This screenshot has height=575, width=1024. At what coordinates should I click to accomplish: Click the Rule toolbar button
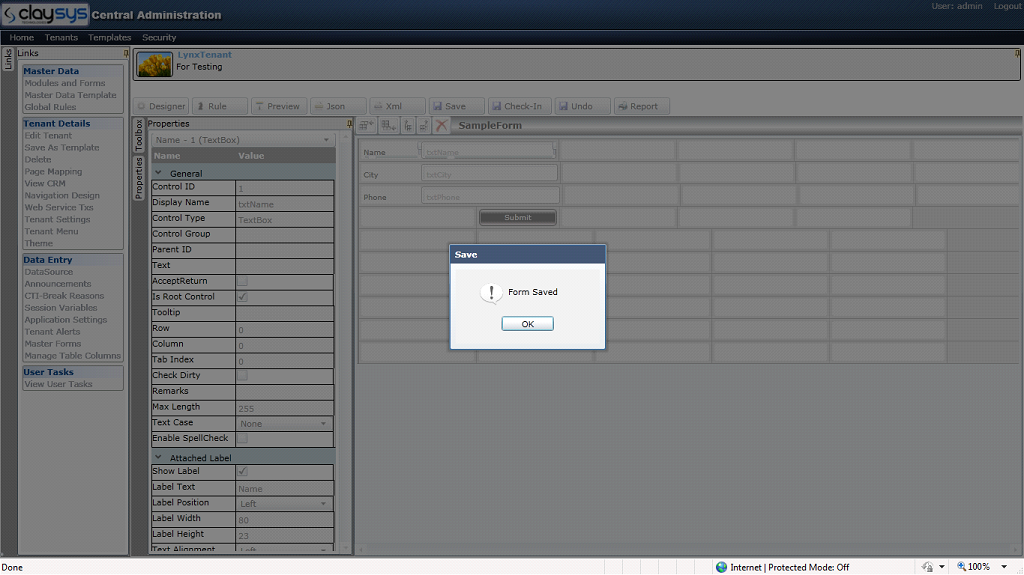[x=220, y=106]
